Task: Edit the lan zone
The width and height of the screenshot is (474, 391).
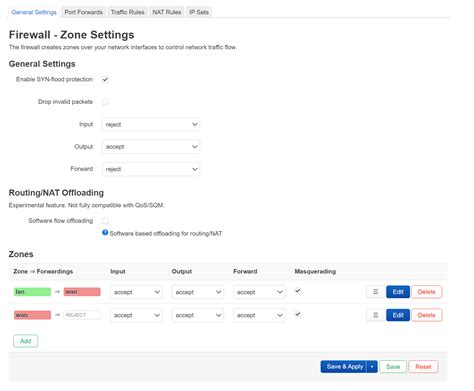Action: coord(398,292)
